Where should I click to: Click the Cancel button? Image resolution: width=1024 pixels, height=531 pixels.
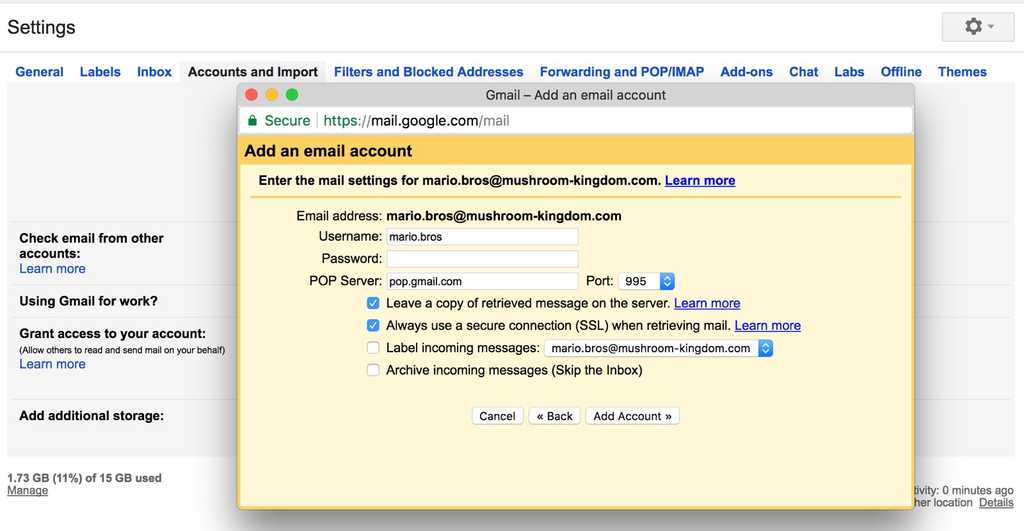point(497,416)
